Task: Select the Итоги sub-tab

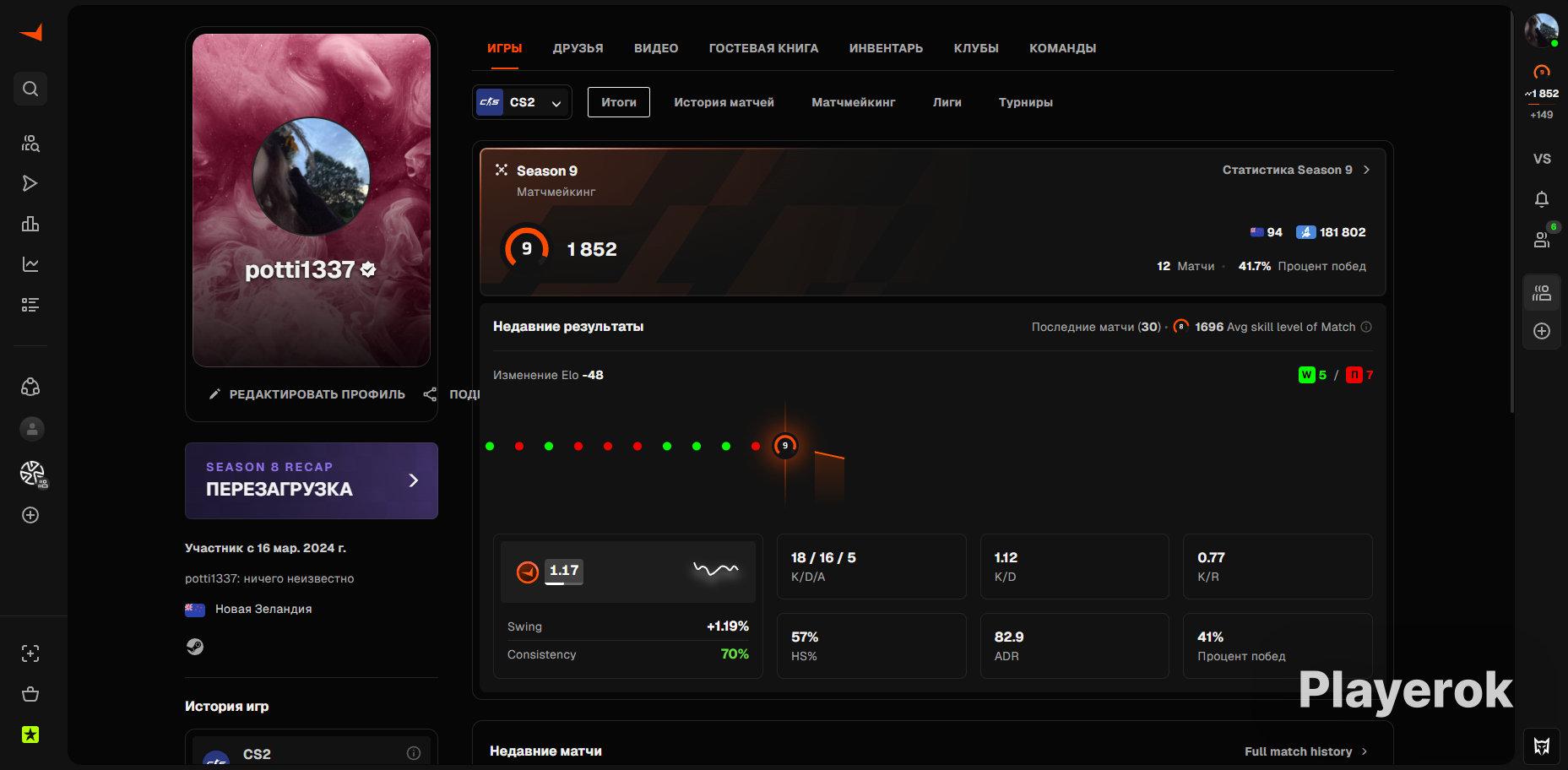Action: click(x=619, y=102)
